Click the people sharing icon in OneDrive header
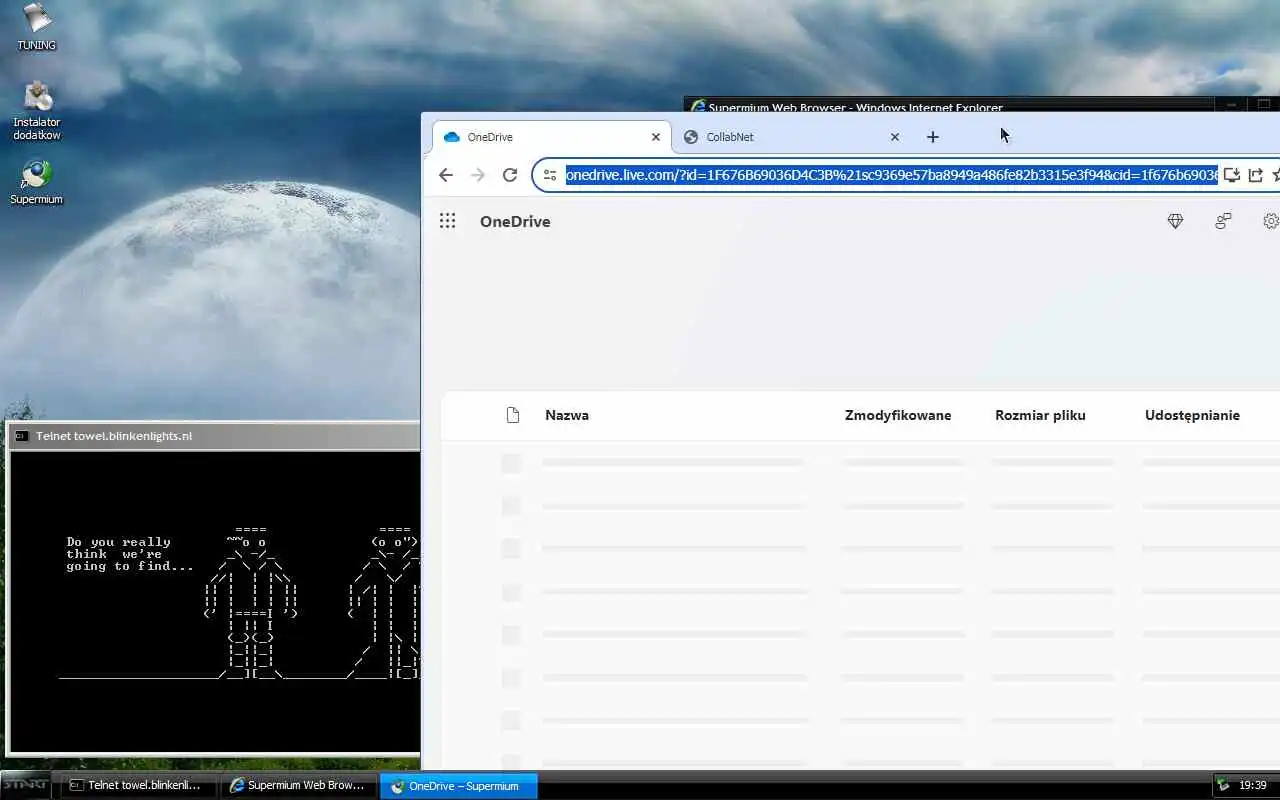 point(1223,221)
